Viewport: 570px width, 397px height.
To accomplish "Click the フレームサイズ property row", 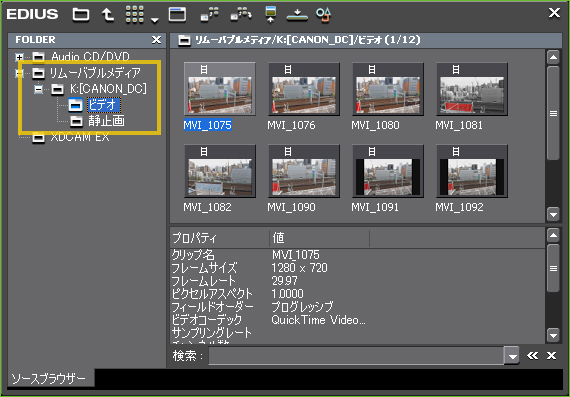I will 358,268.
